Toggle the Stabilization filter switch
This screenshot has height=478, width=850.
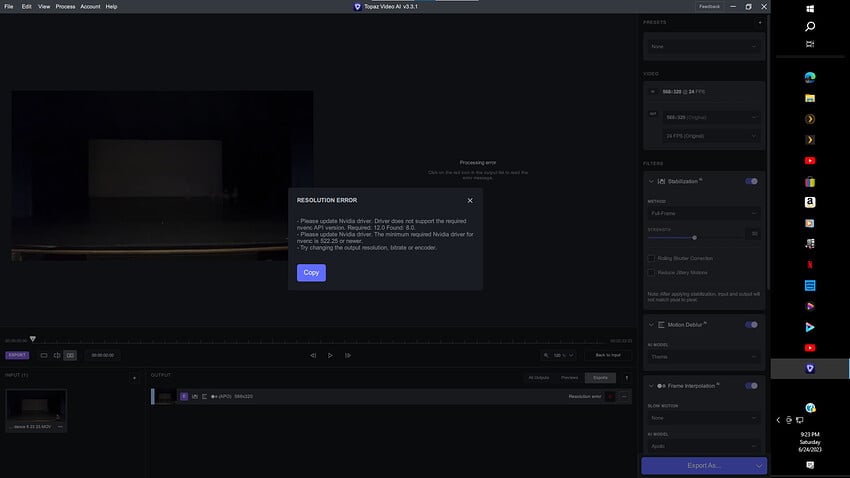coord(751,181)
